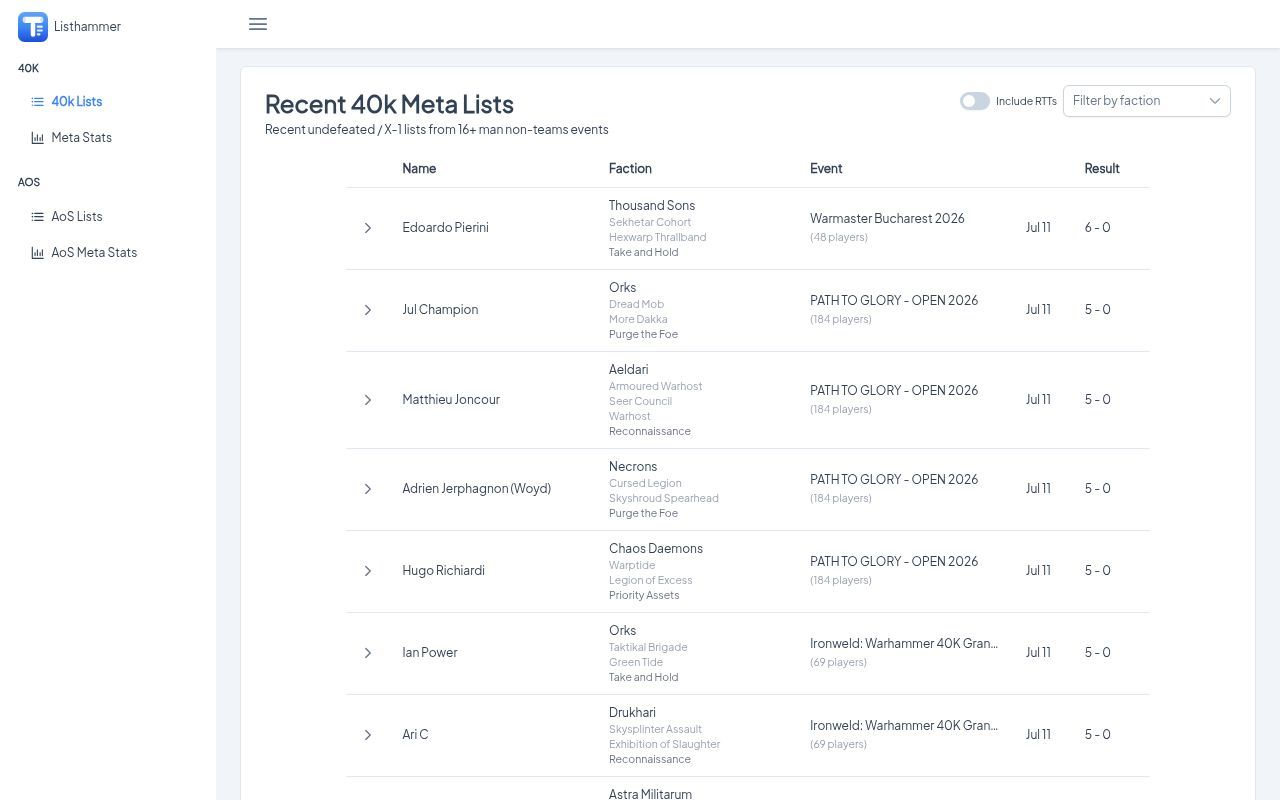The width and height of the screenshot is (1280, 800).
Task: Select the name Hugo Richiardi
Action: tap(443, 570)
